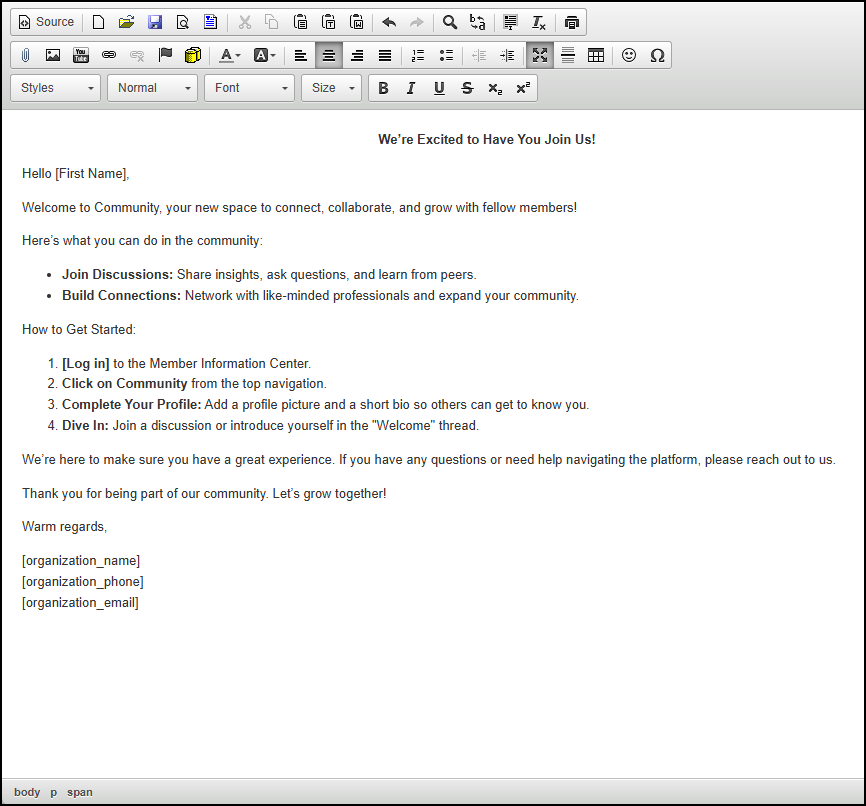Click the "Join Discussions:" bullet text
Image resolution: width=866 pixels, height=806 pixels.
(118, 275)
